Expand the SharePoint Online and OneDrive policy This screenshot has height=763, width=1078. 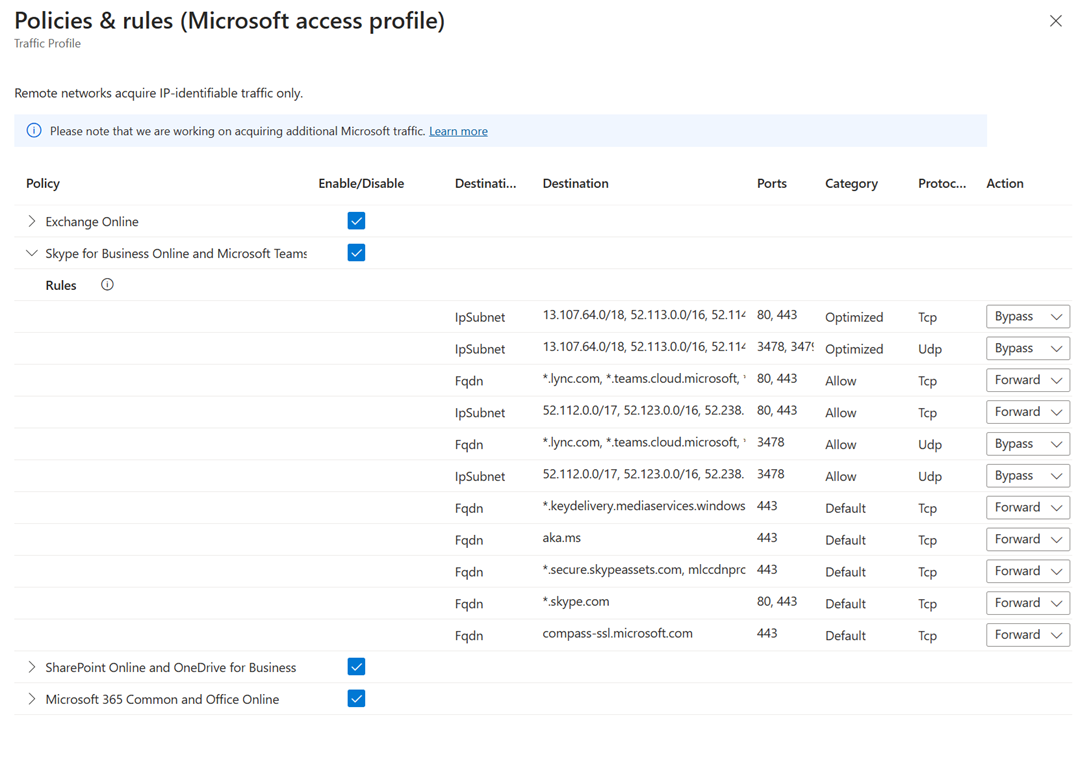coord(31,666)
